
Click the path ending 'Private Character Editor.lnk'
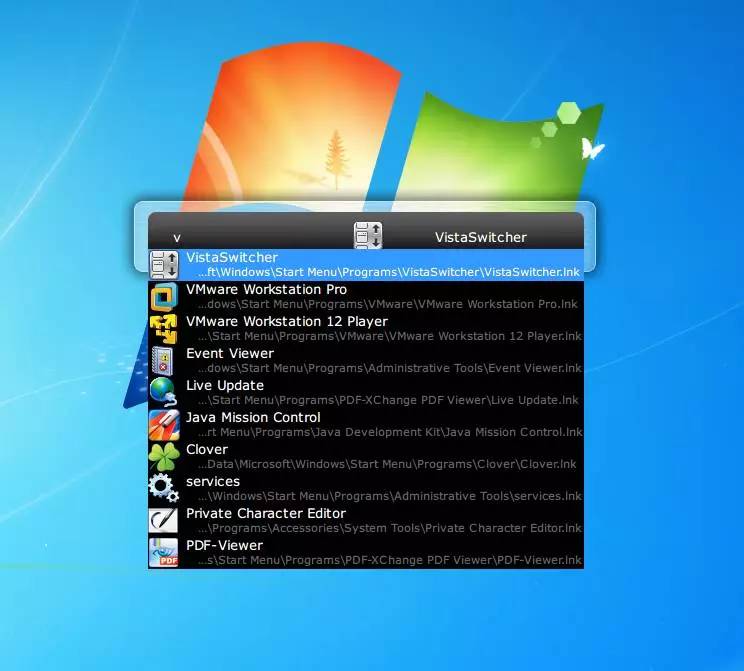(x=390, y=528)
